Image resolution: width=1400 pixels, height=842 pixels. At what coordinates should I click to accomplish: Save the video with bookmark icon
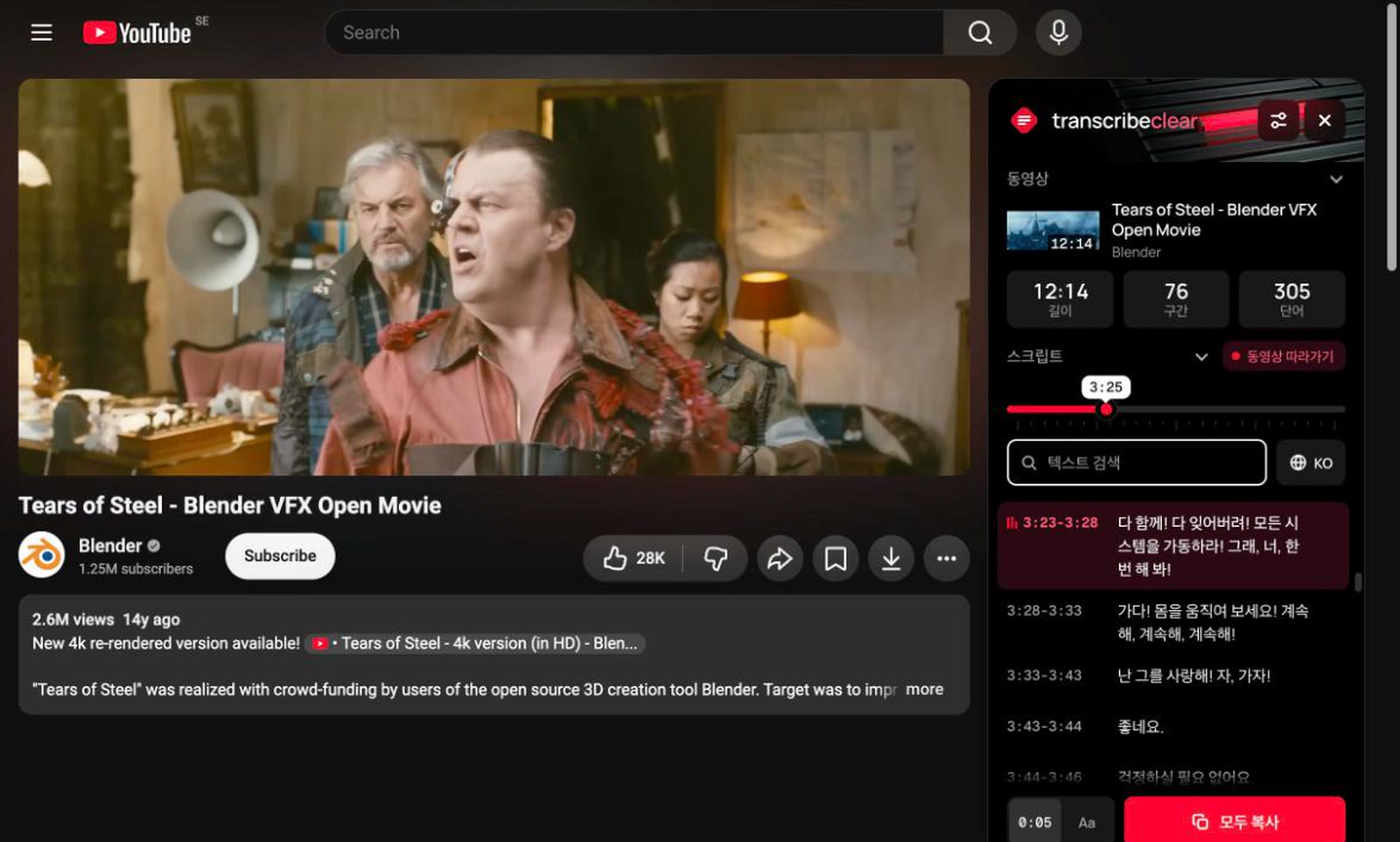coord(836,558)
